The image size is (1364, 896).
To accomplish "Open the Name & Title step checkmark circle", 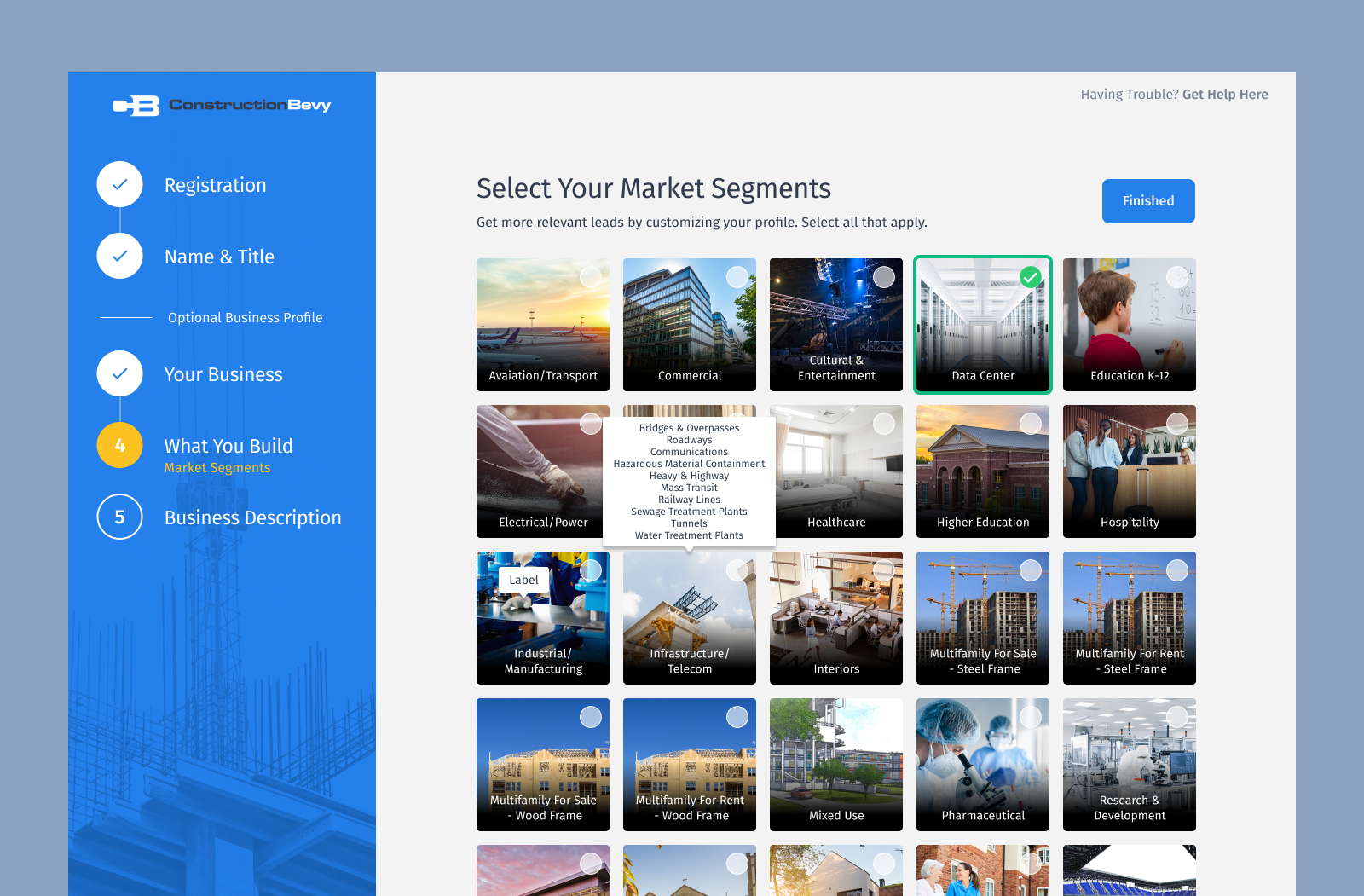I will tap(120, 256).
